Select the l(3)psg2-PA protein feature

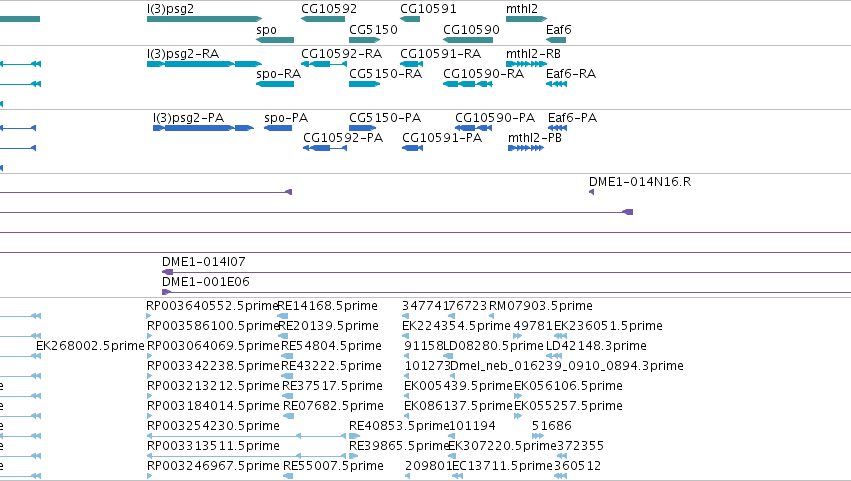pos(203,128)
